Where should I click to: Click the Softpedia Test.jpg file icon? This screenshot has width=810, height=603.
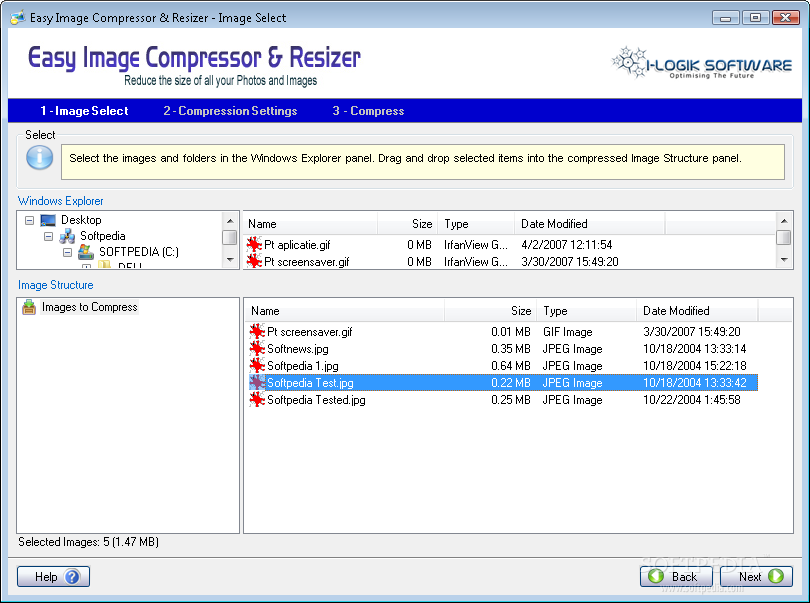click(x=257, y=383)
